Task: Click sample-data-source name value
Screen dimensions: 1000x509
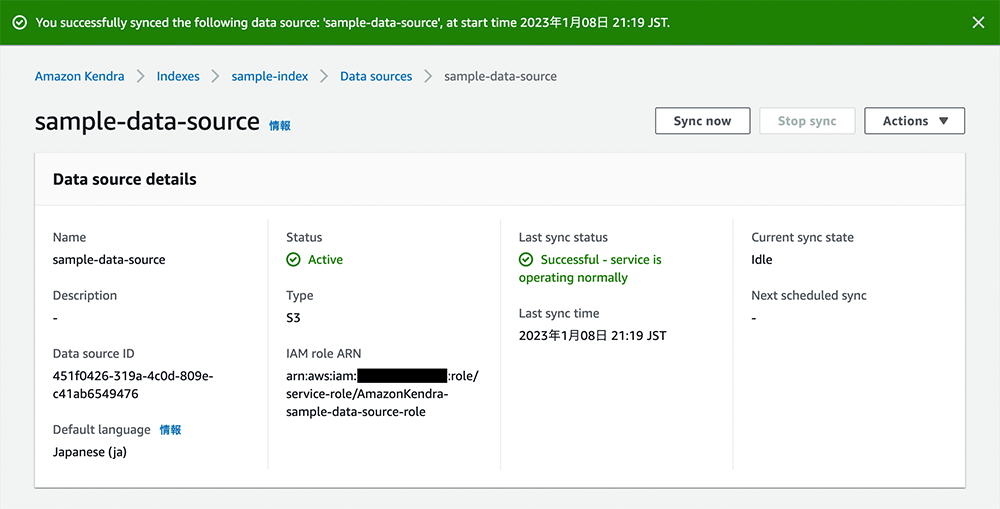Action: click(109, 260)
